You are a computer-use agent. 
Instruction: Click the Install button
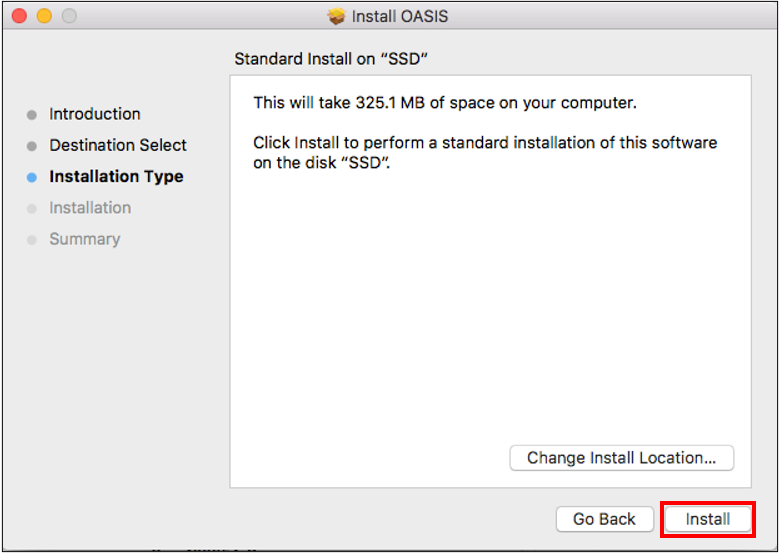click(x=708, y=519)
